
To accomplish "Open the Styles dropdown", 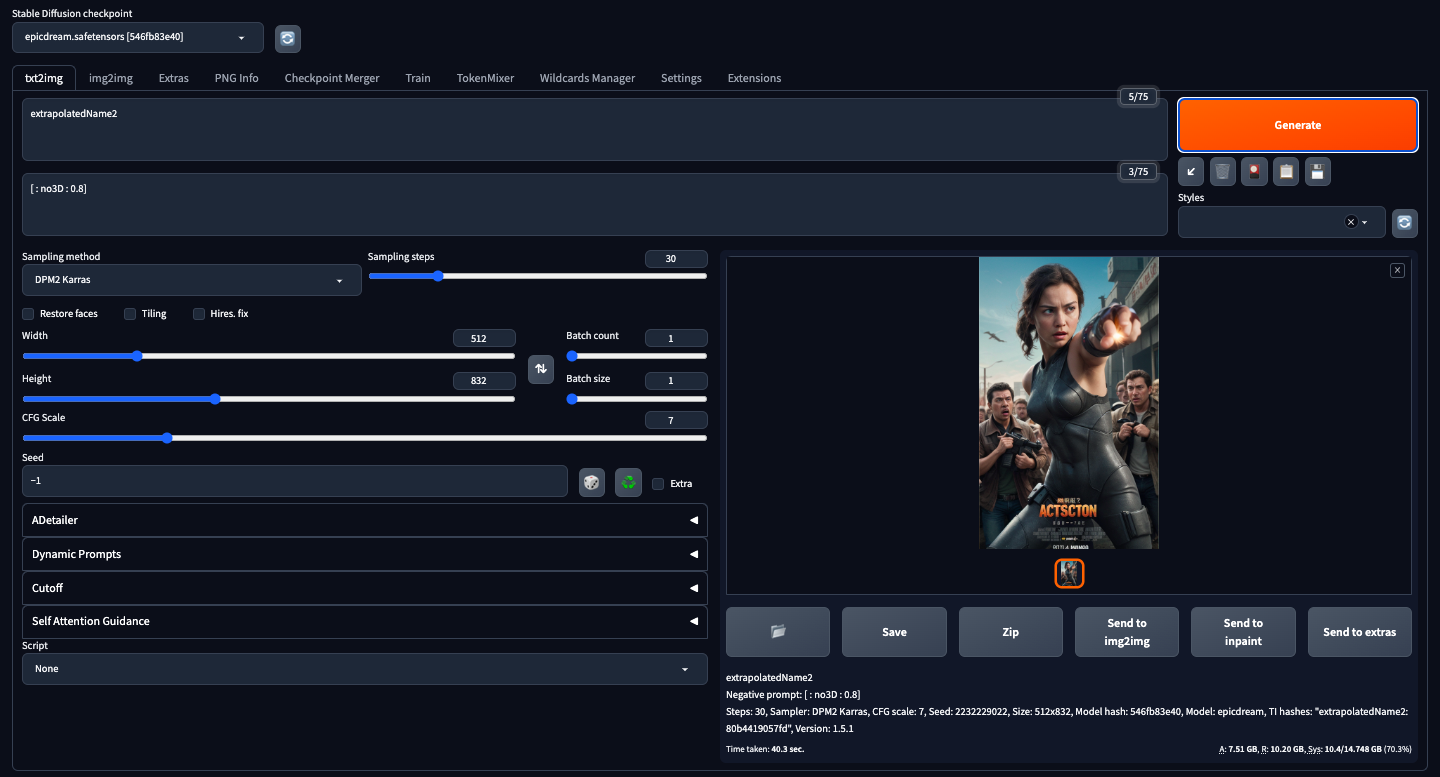I will point(1282,222).
